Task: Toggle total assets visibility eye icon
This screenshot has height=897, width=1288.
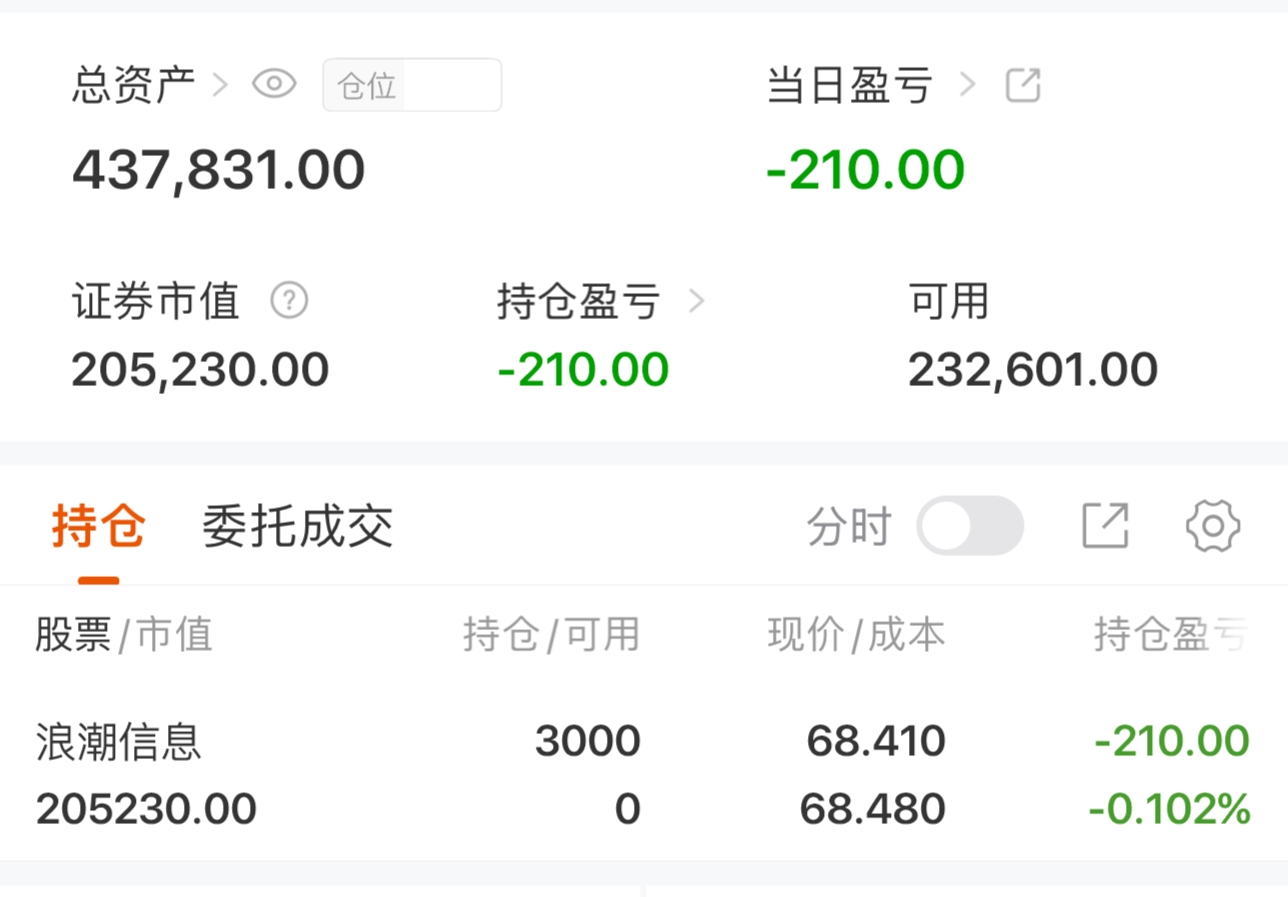Action: coord(274,84)
